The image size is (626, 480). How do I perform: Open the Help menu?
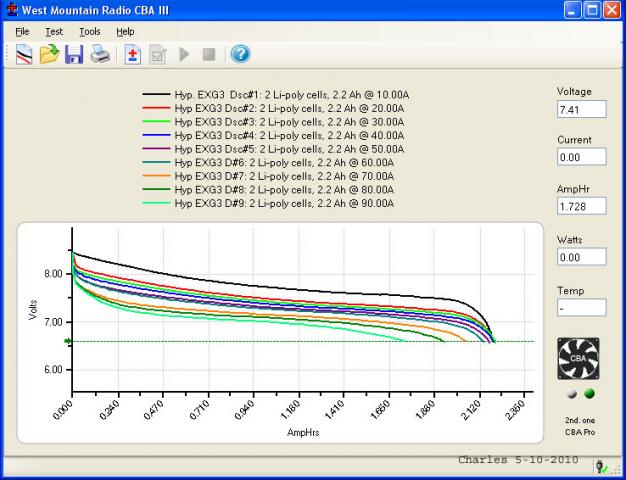point(125,32)
